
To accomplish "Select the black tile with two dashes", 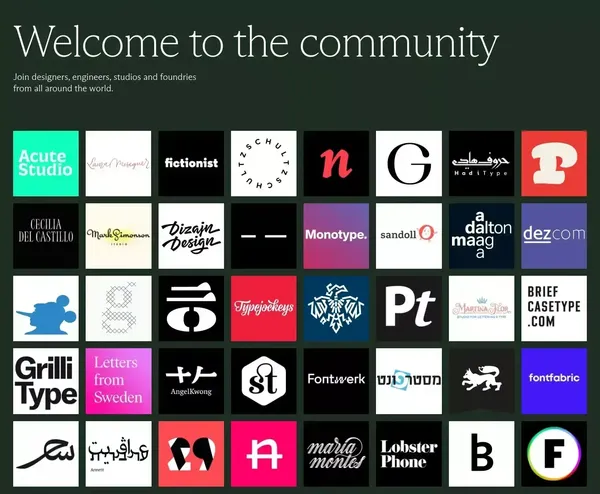I will 264,236.
